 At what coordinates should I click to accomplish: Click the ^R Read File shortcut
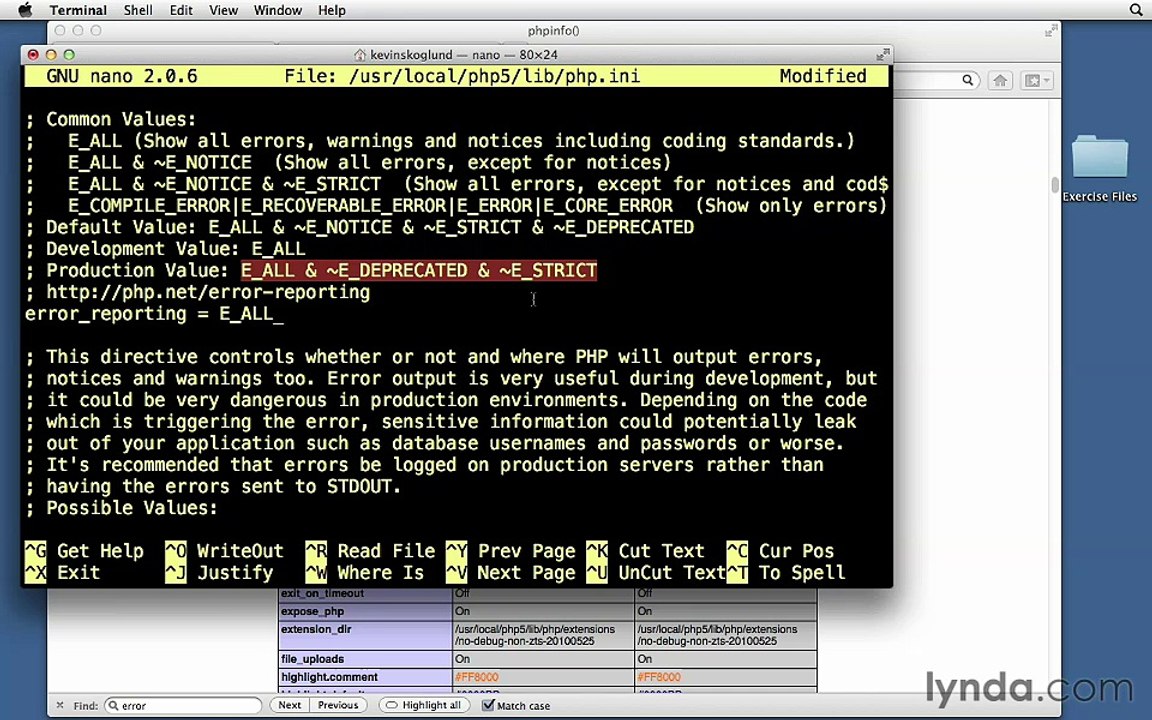pyautogui.click(x=371, y=551)
